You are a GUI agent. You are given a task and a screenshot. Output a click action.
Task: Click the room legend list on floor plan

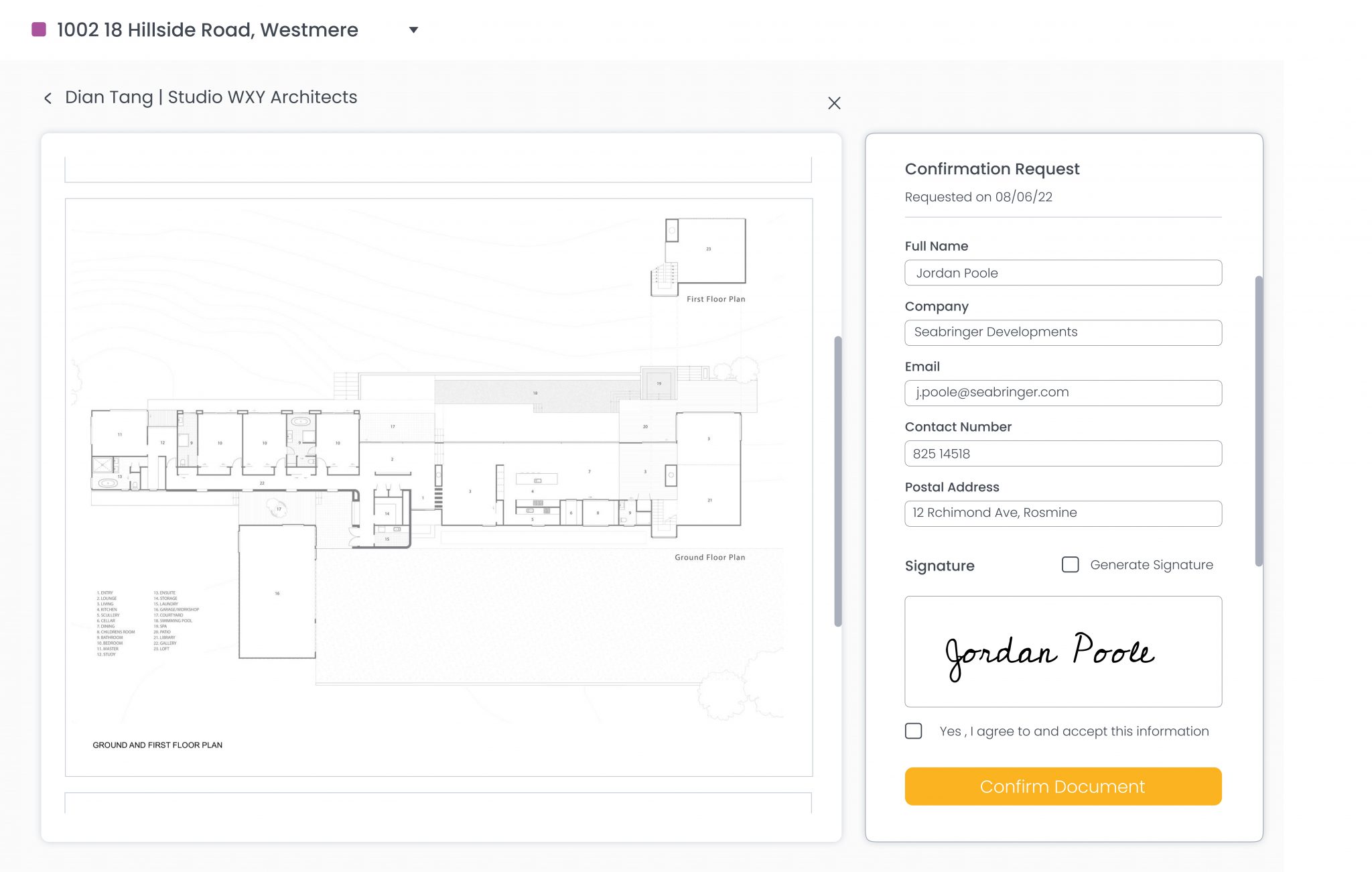147,623
